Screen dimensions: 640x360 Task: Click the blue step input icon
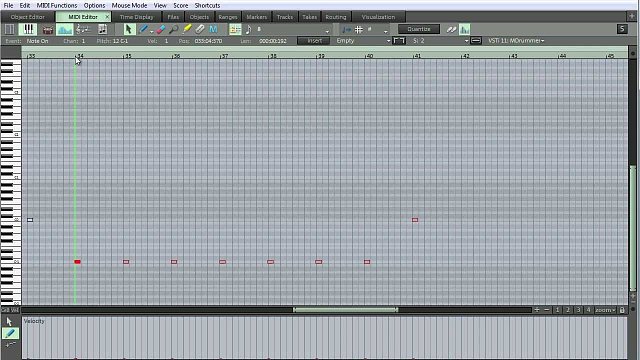pyautogui.click(x=346, y=29)
